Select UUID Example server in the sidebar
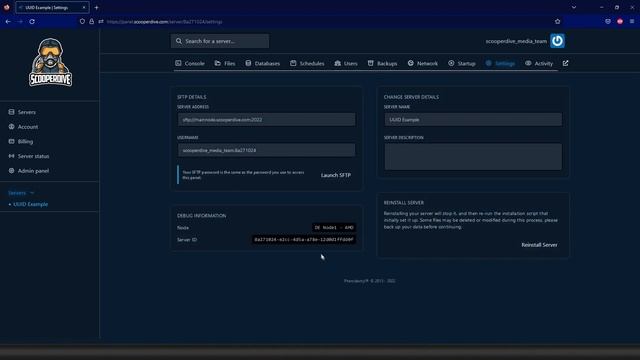This screenshot has height=360, width=640. tap(31, 204)
